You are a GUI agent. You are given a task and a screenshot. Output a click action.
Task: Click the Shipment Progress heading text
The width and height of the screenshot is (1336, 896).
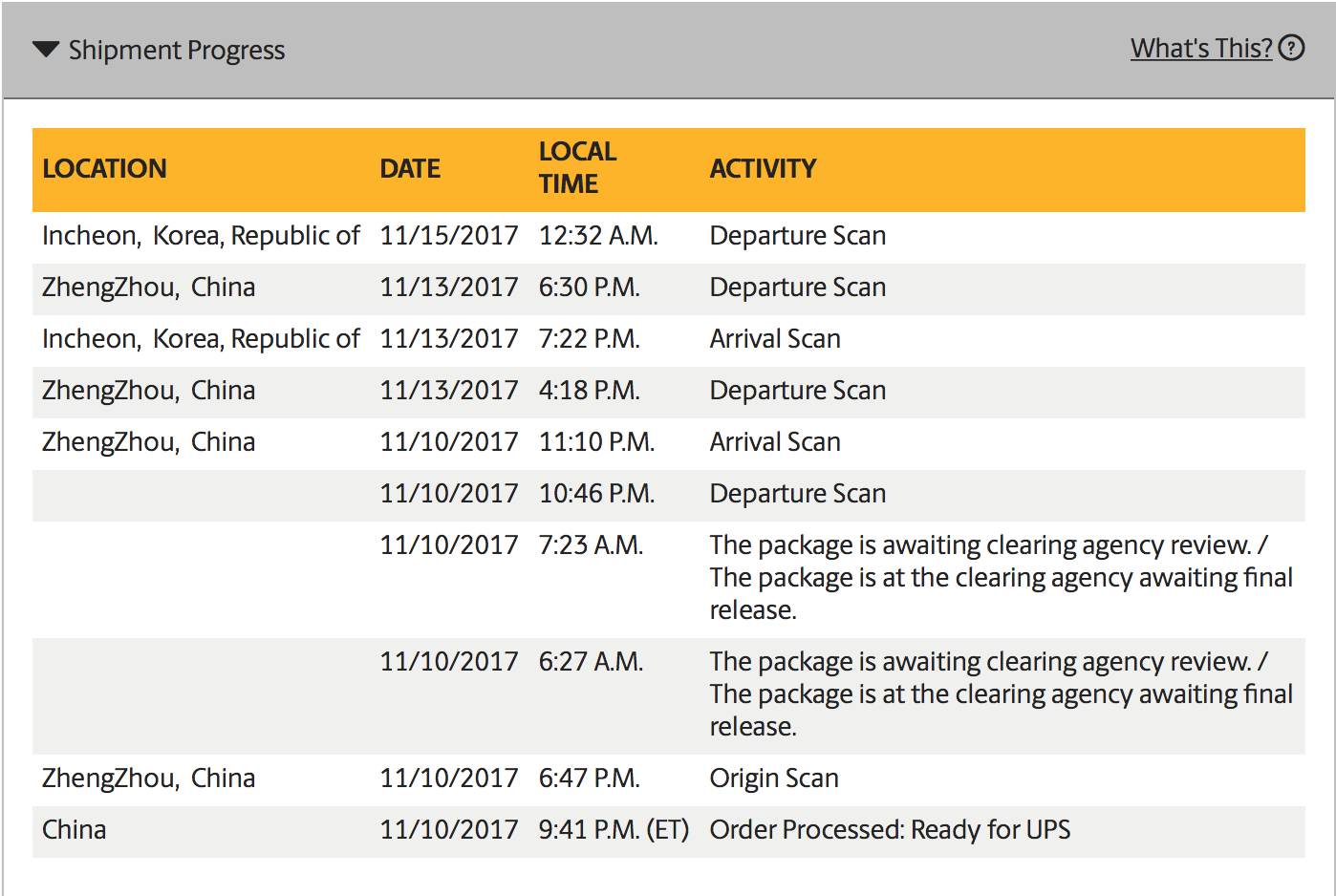point(177,50)
